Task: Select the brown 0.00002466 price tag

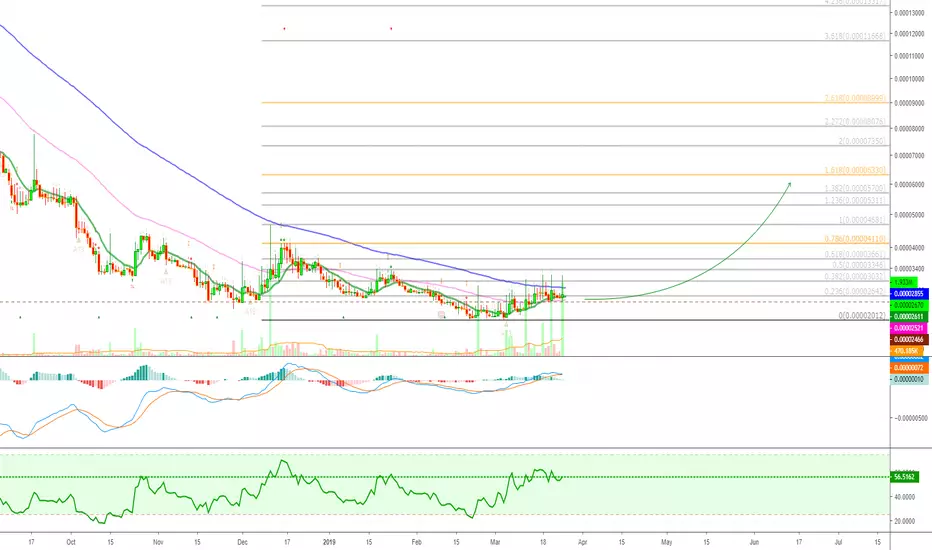Action: point(909,340)
